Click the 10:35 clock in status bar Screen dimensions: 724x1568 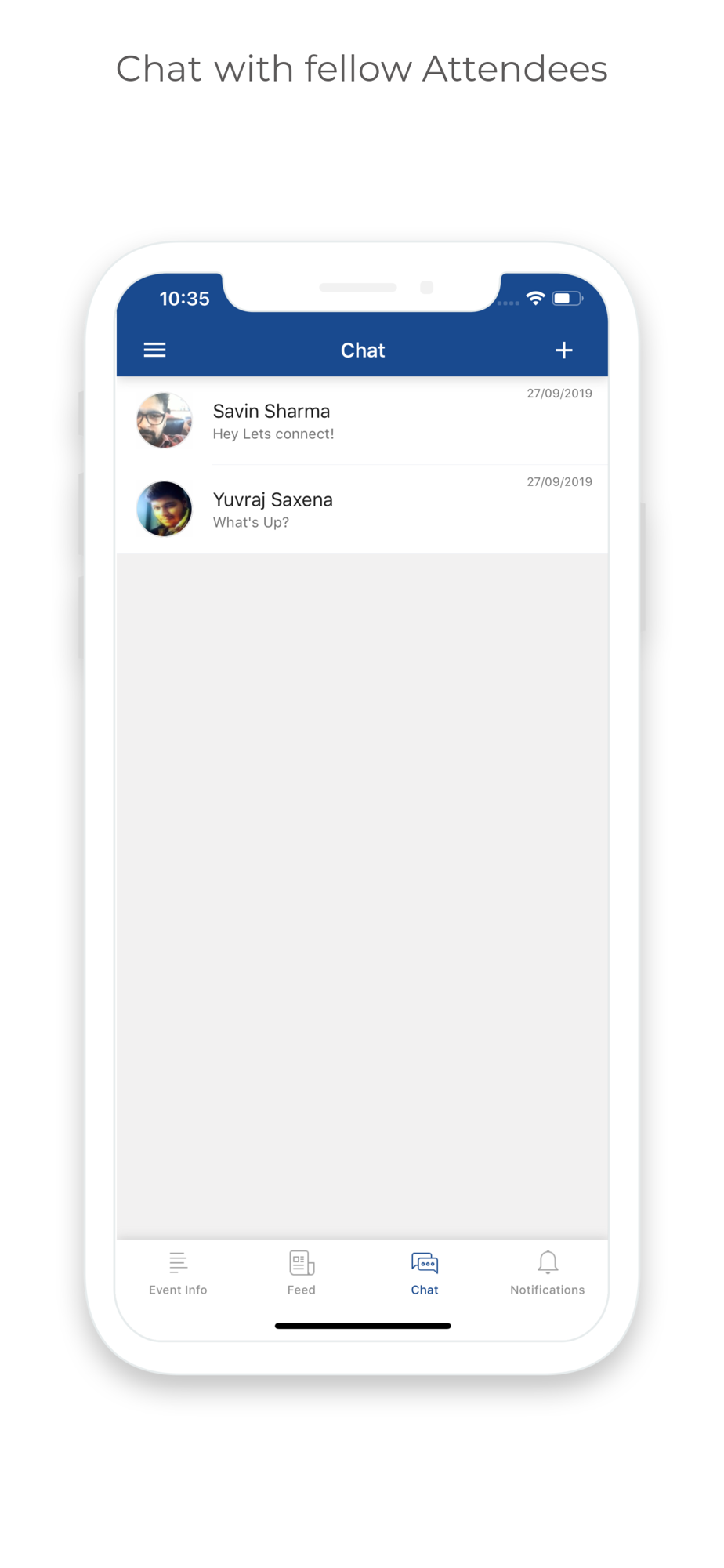coord(184,299)
